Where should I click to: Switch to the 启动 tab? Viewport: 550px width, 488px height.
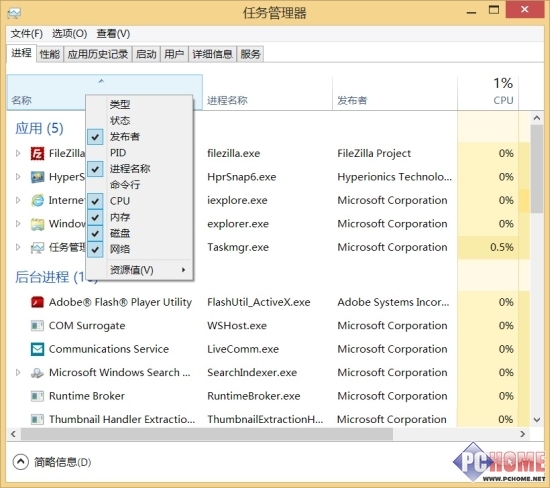coord(146,54)
